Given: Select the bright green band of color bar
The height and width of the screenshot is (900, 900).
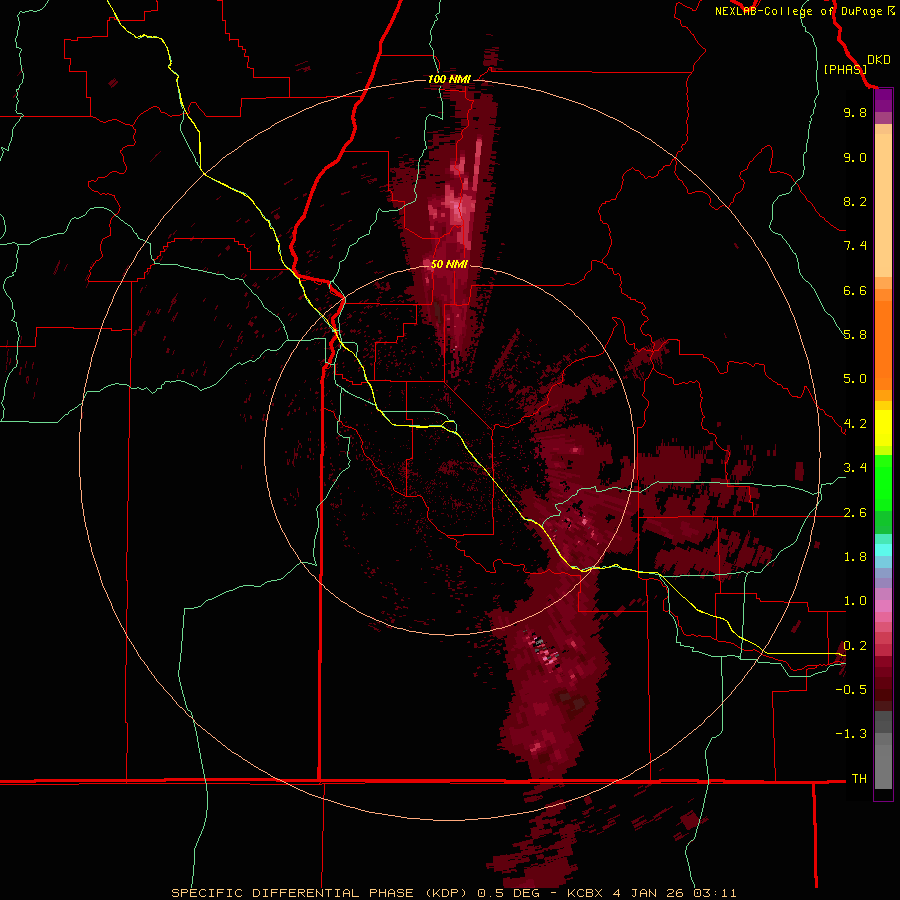Looking at the screenshot, I should (883, 482).
